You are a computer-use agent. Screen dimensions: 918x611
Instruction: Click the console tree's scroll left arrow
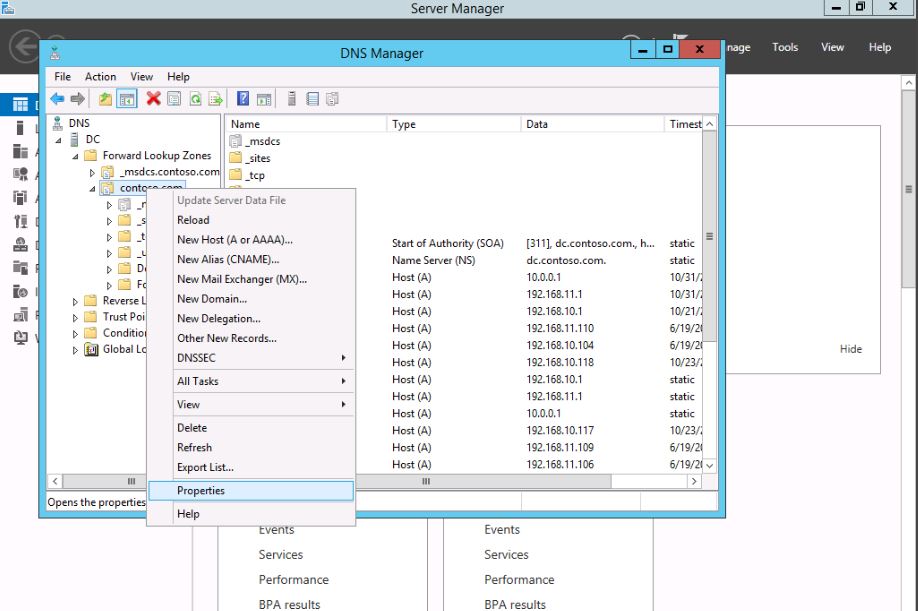pos(55,481)
